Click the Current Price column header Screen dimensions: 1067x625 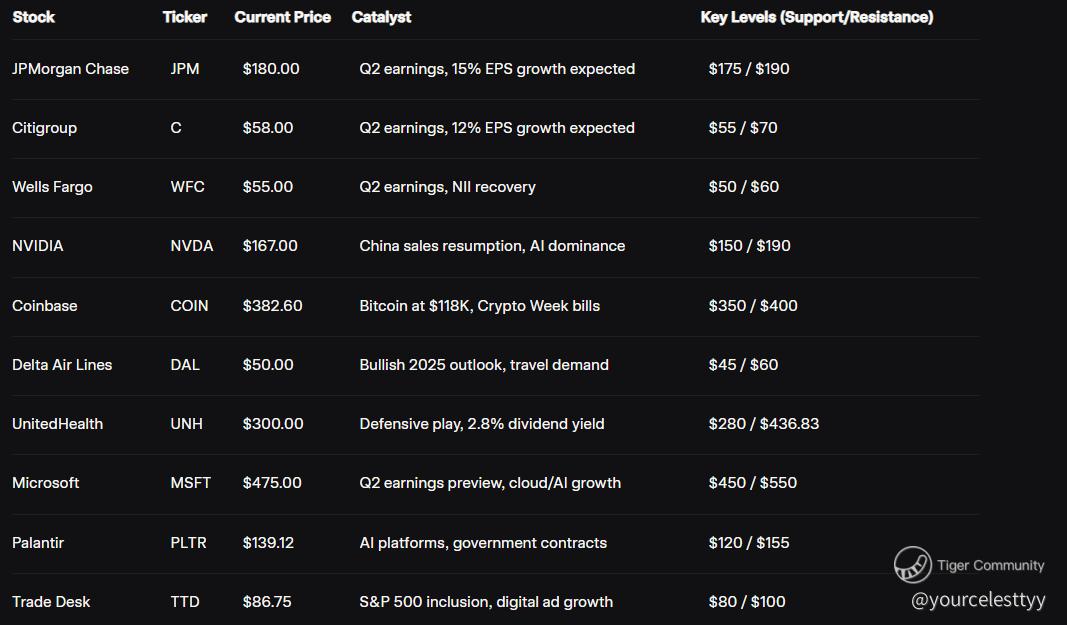tap(282, 17)
